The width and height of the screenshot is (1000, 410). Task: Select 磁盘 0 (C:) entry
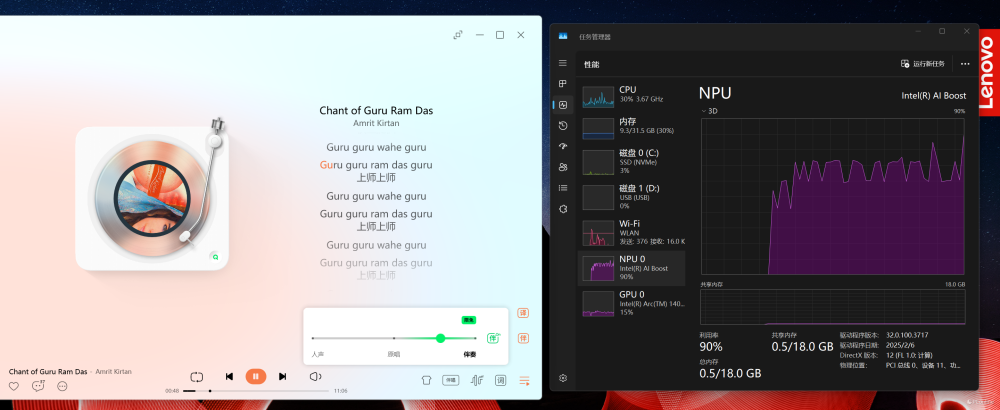click(x=631, y=162)
